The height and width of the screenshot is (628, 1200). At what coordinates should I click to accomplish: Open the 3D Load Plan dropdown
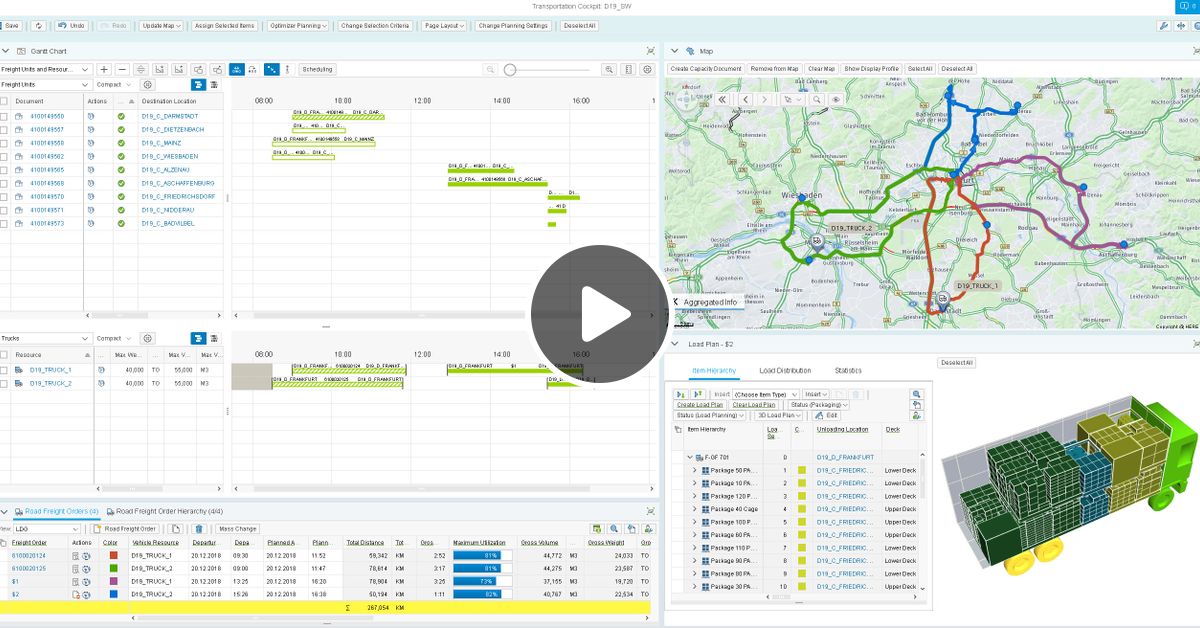pos(779,415)
